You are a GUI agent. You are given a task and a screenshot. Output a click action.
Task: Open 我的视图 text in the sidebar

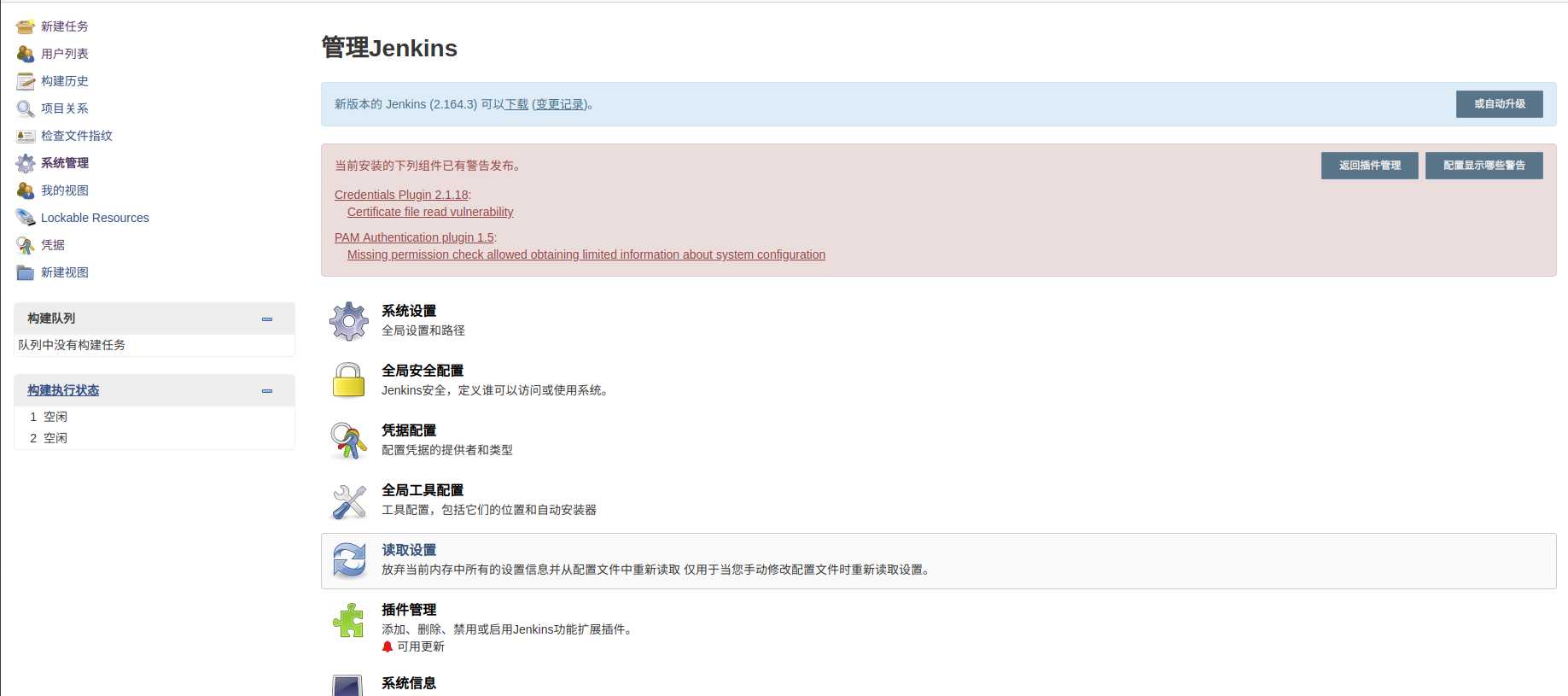(65, 190)
